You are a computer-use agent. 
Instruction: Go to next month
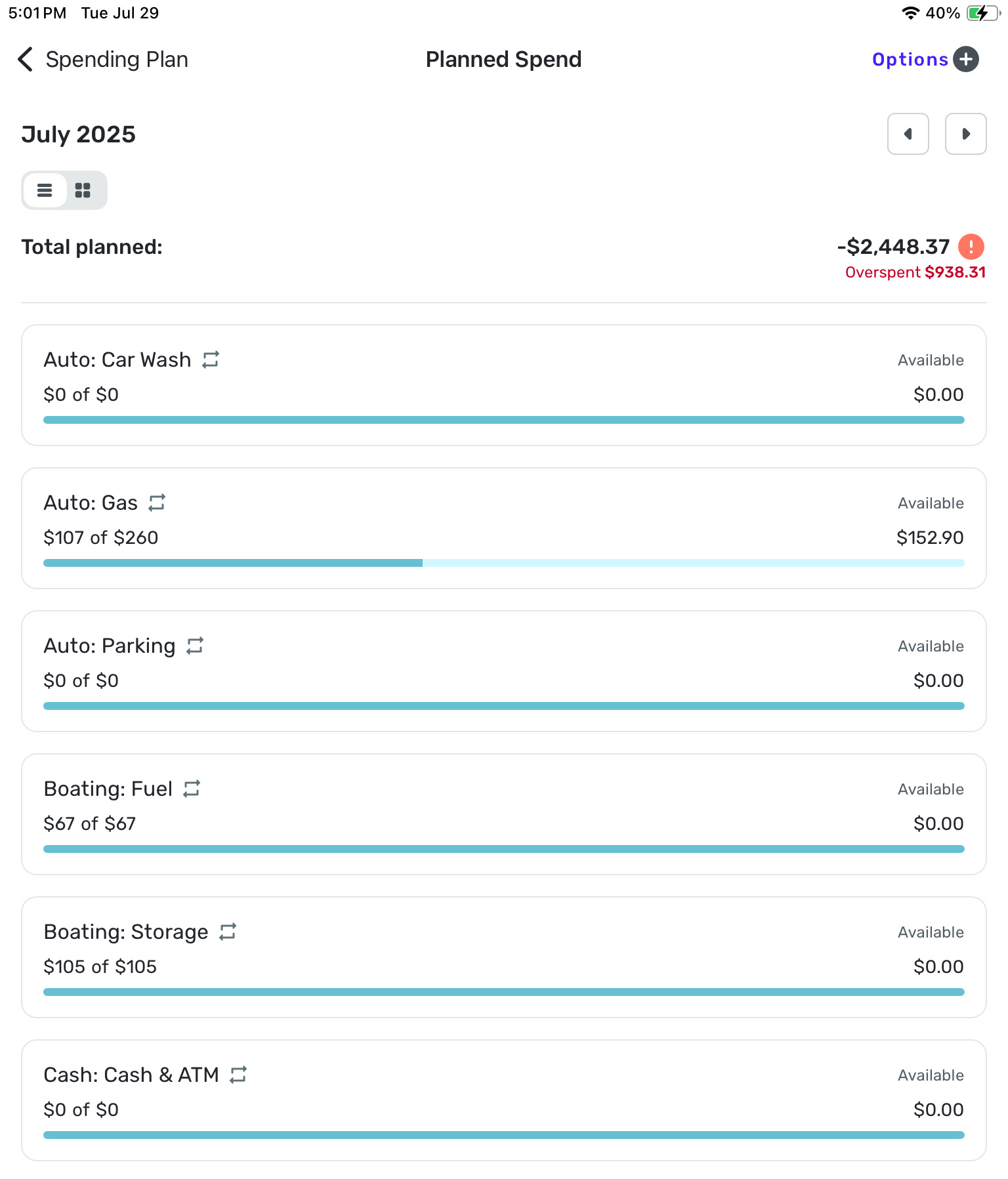pos(965,134)
